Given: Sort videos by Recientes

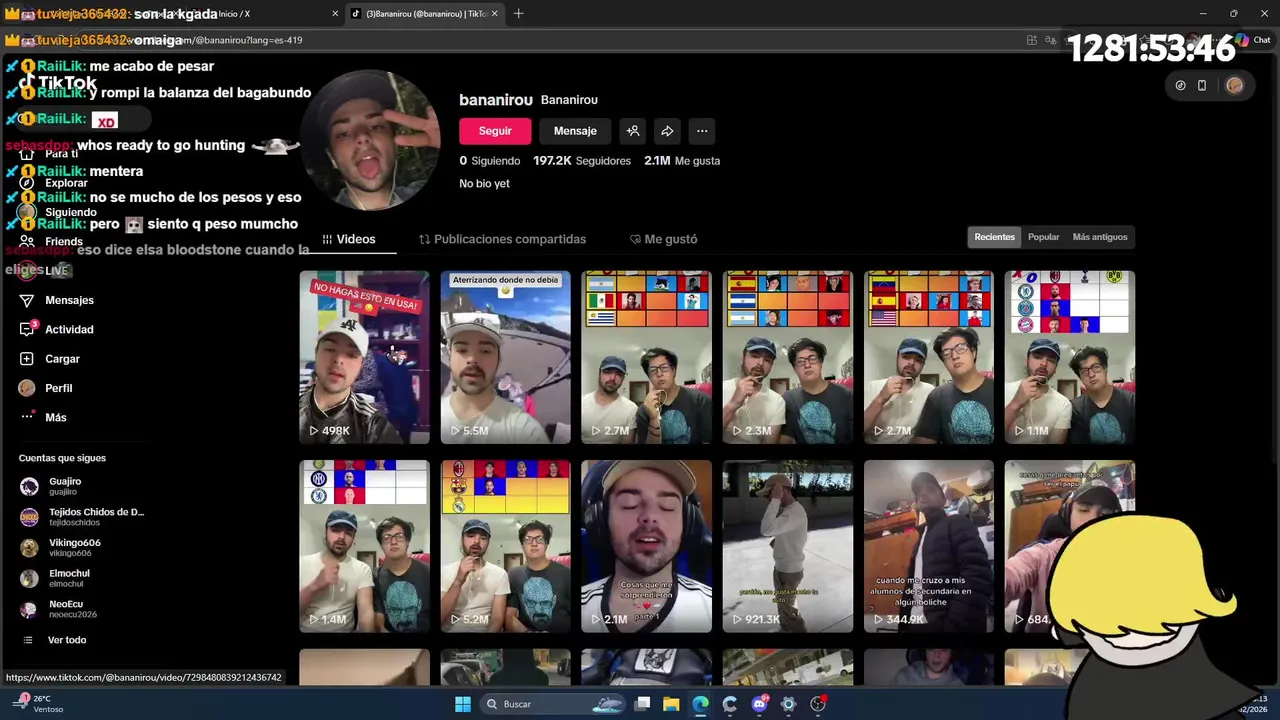Looking at the screenshot, I should tap(994, 237).
